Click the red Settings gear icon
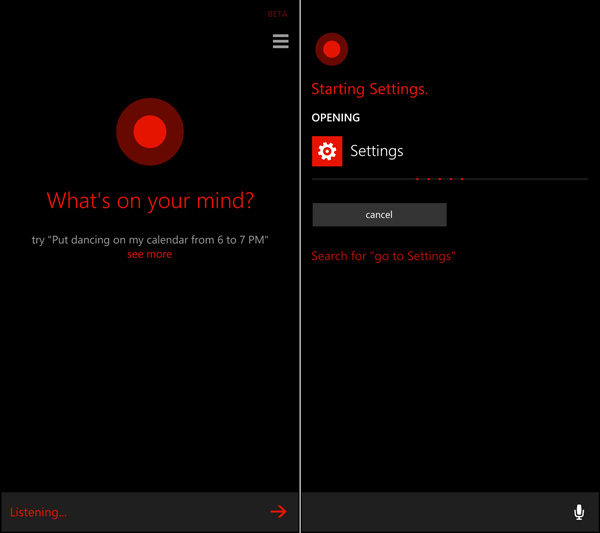 click(x=327, y=151)
